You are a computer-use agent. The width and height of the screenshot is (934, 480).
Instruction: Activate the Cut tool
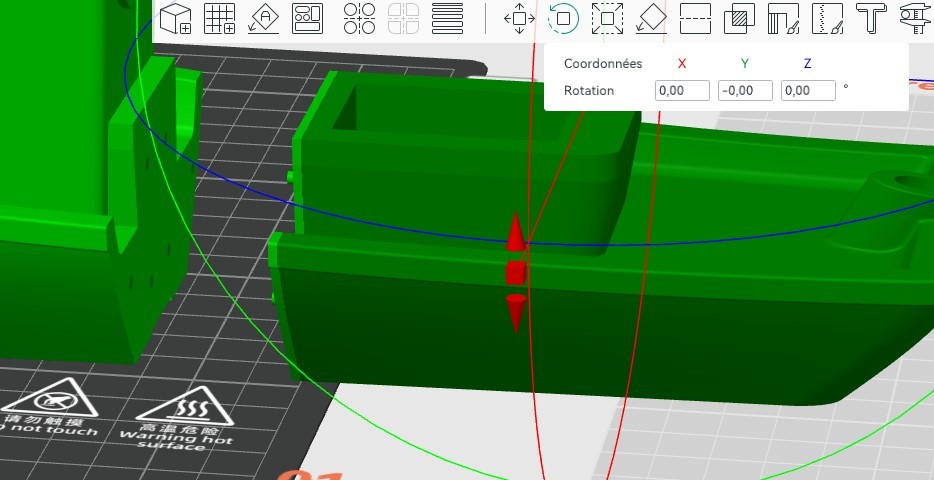point(695,18)
